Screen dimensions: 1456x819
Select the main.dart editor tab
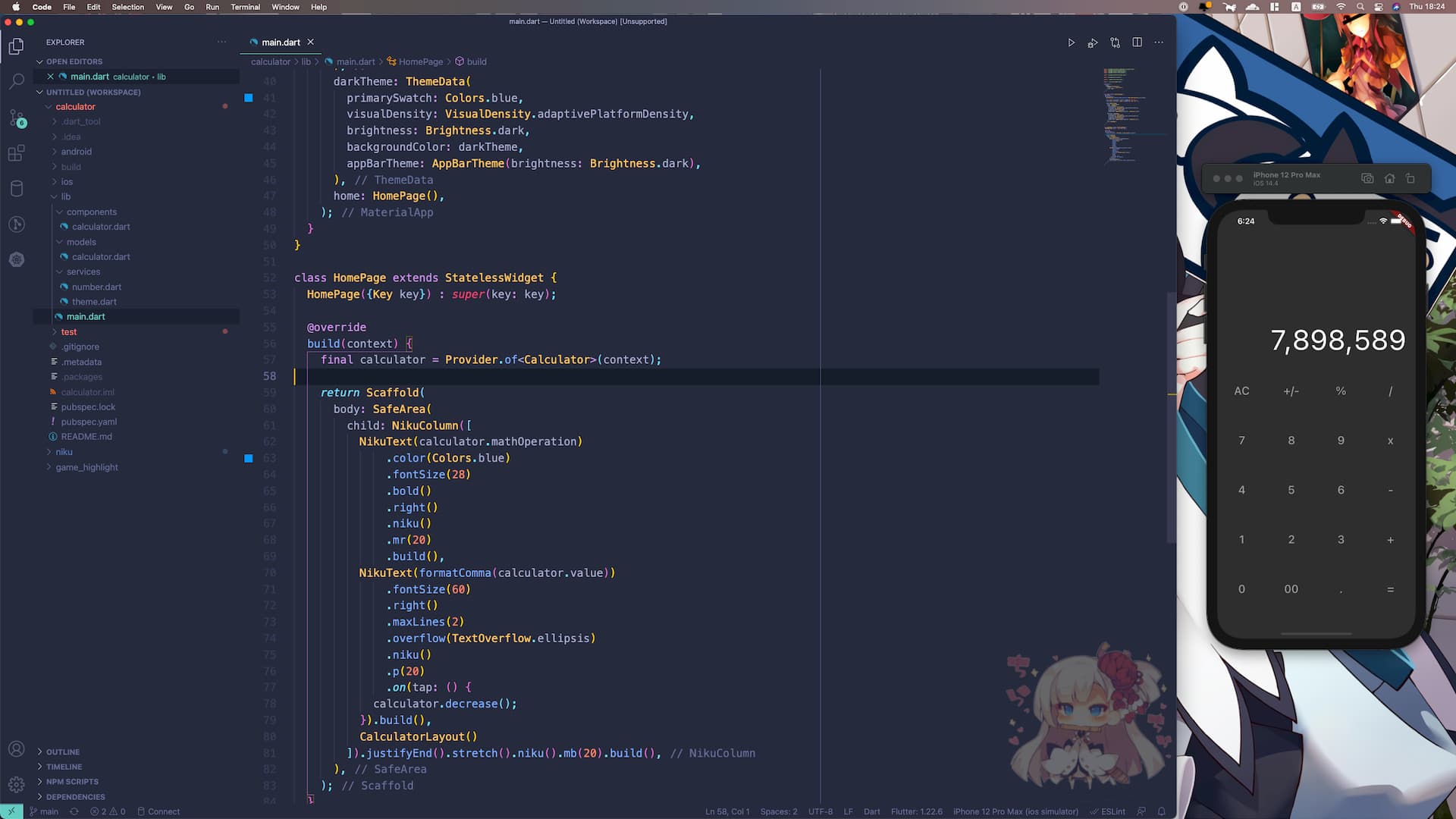(x=281, y=42)
